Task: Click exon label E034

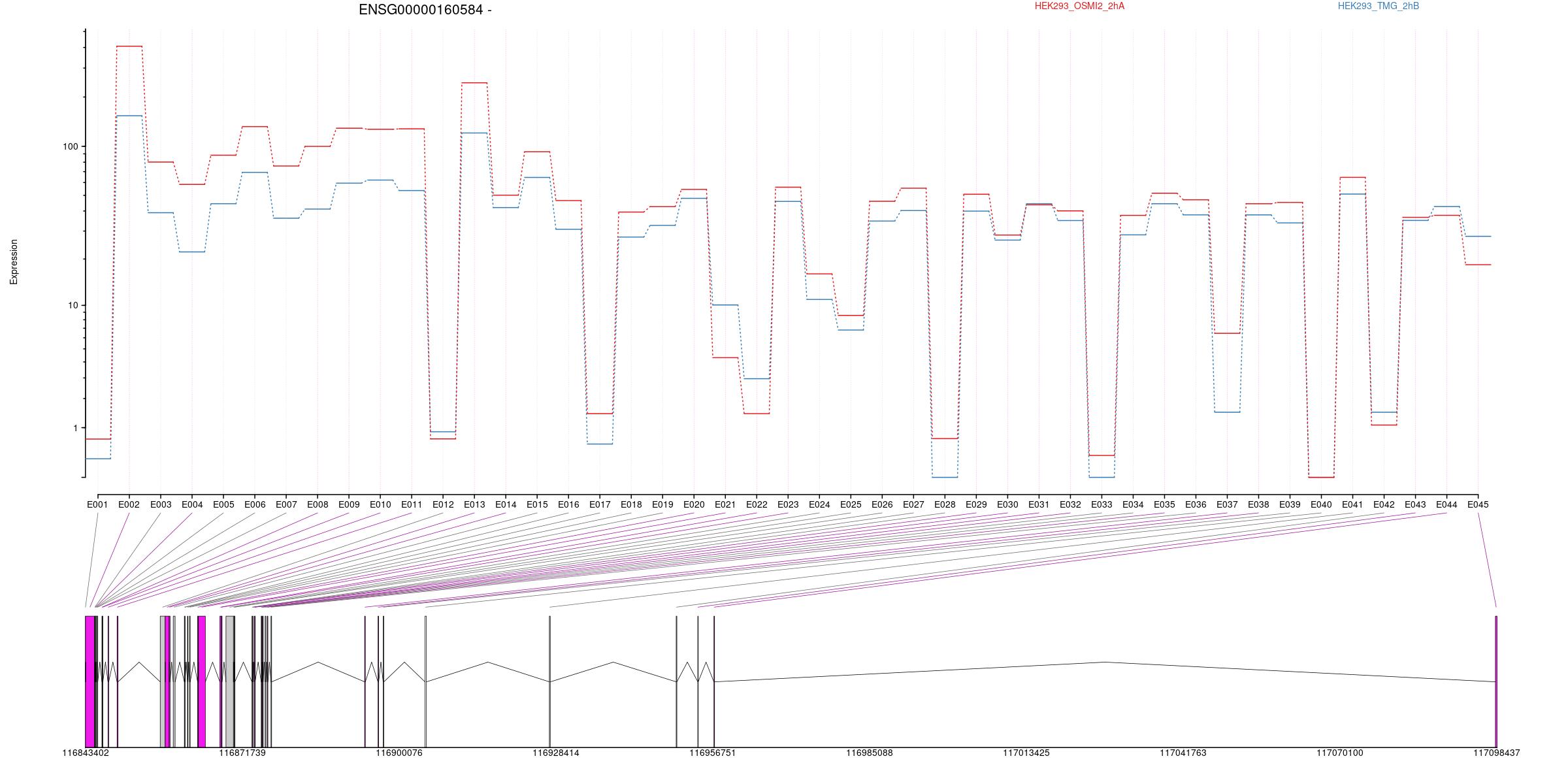Action: click(1133, 504)
